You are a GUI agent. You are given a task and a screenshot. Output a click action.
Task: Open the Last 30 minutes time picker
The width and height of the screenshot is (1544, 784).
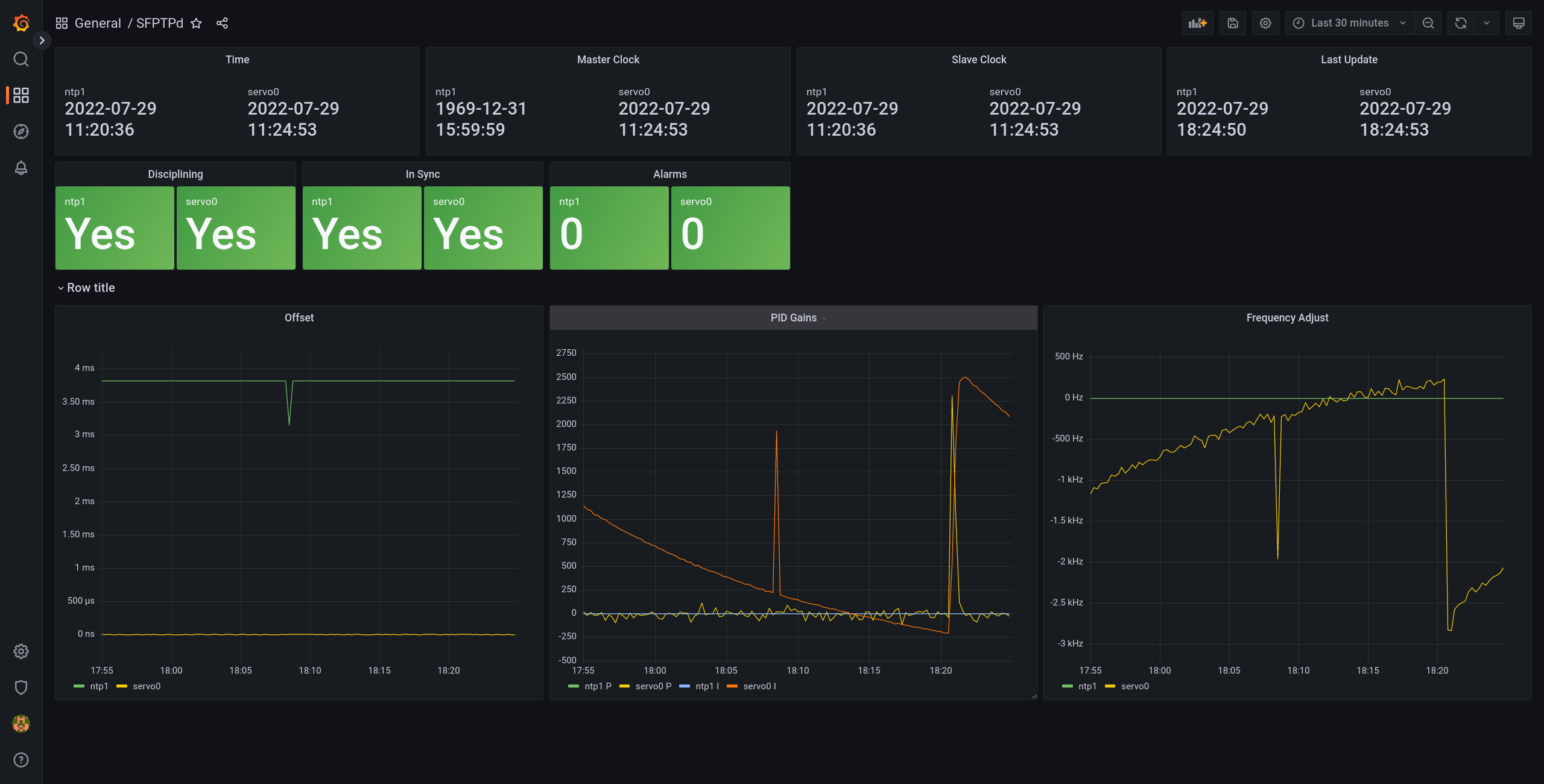[x=1350, y=23]
